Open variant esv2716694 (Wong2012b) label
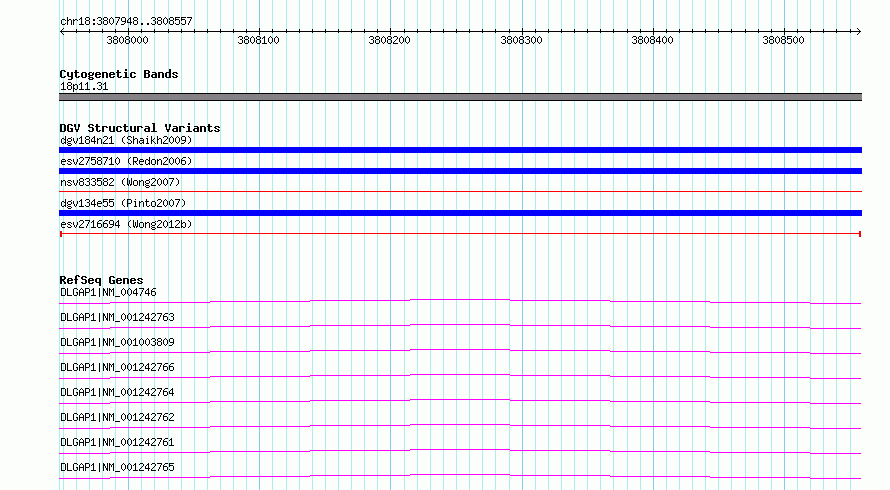Screen dimensions: 890x490 [x=126, y=224]
